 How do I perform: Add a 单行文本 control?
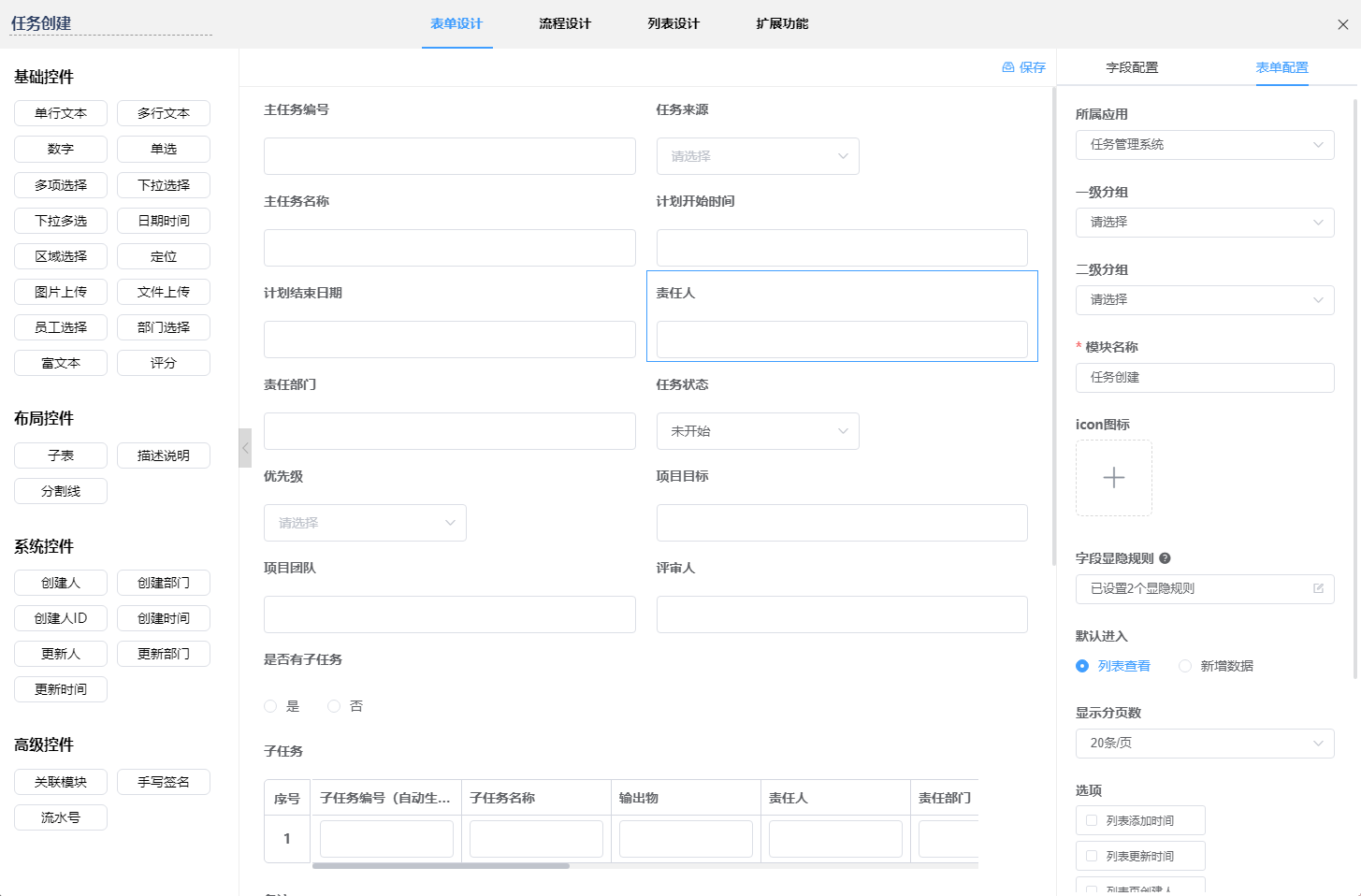click(61, 113)
